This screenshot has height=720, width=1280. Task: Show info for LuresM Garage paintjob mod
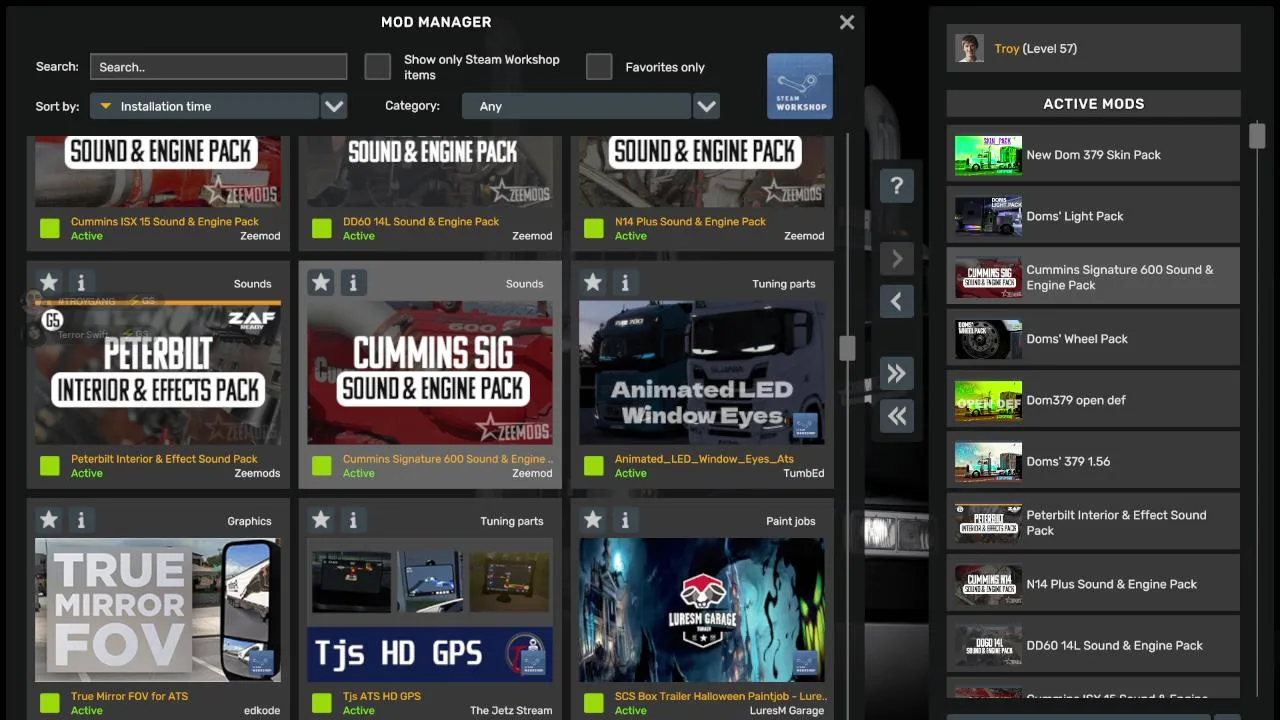pos(625,520)
